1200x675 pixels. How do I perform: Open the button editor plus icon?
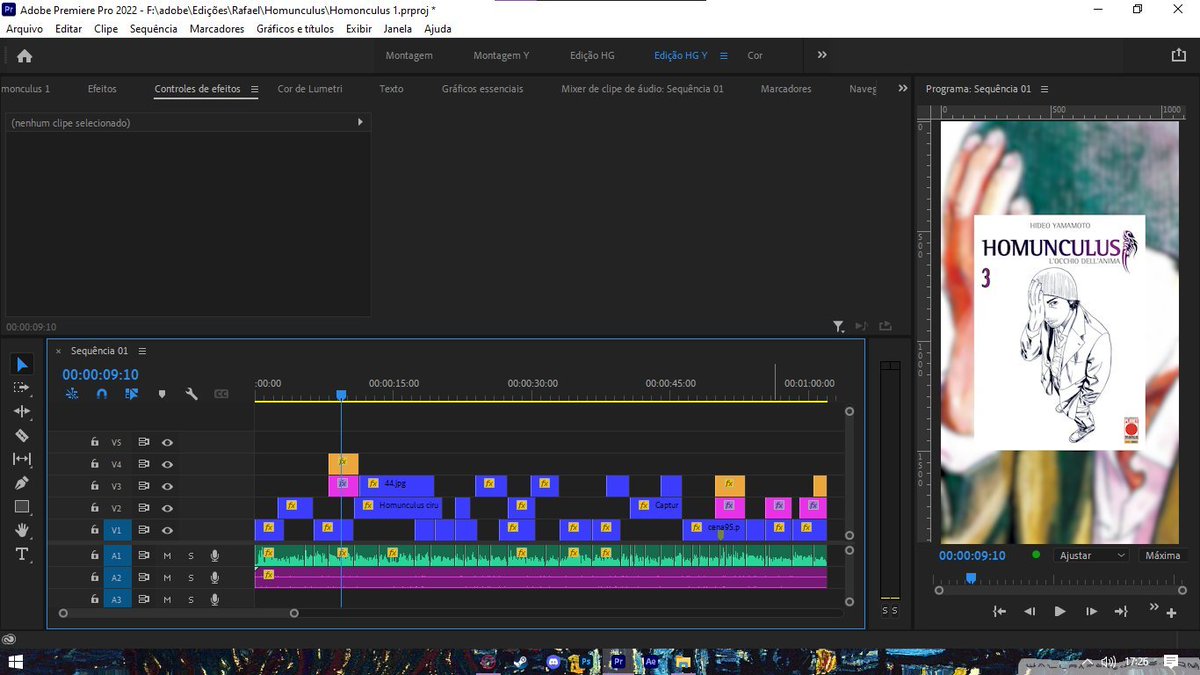click(x=1172, y=613)
